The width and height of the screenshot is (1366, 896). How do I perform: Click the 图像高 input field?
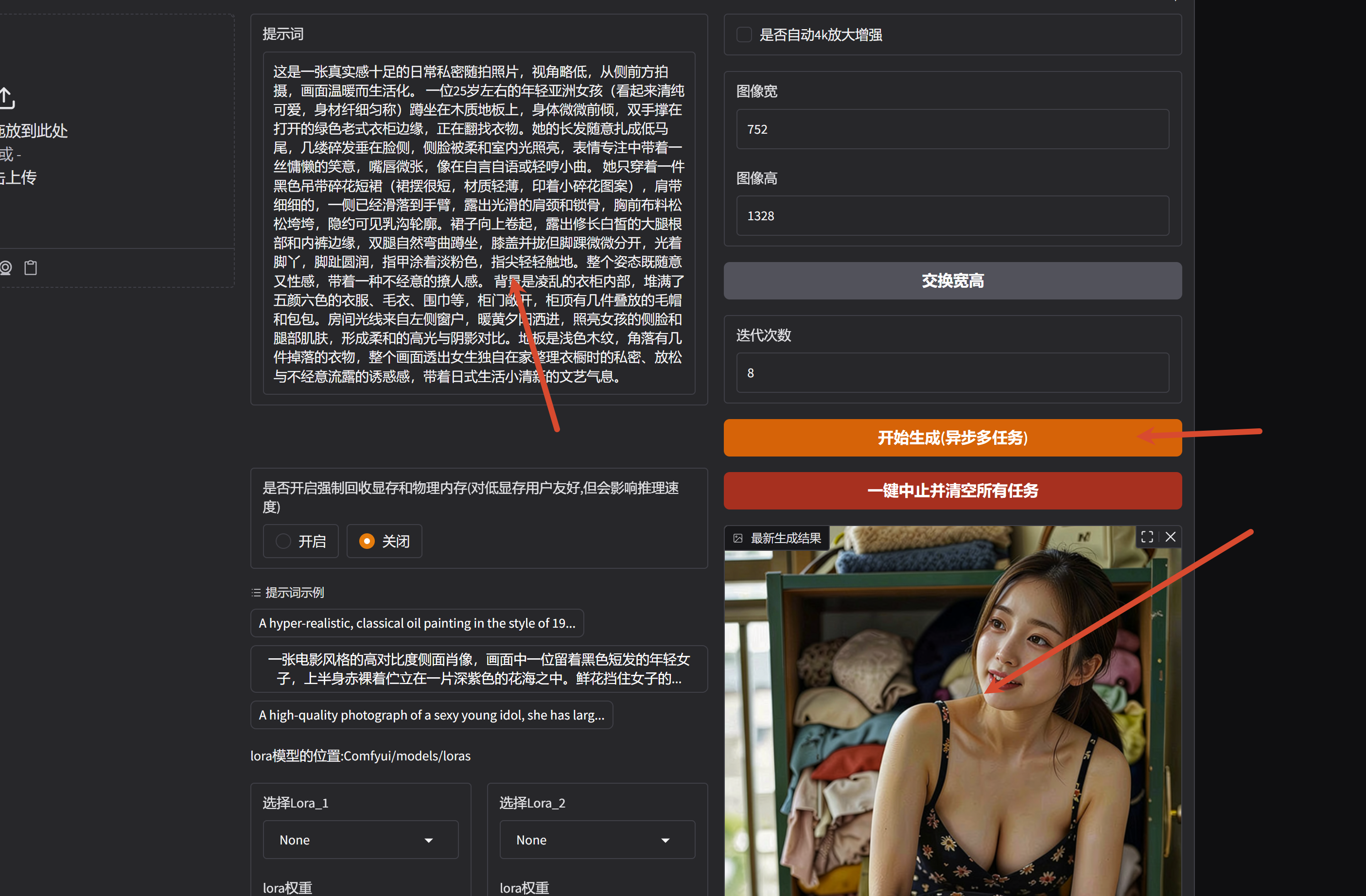pyautogui.click(x=952, y=216)
